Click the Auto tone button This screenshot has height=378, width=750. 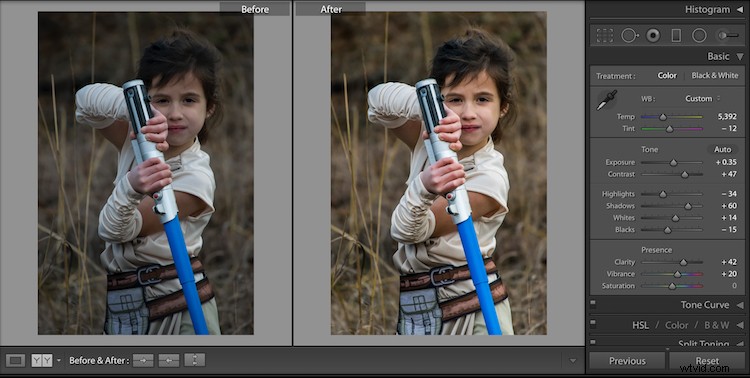pos(722,149)
